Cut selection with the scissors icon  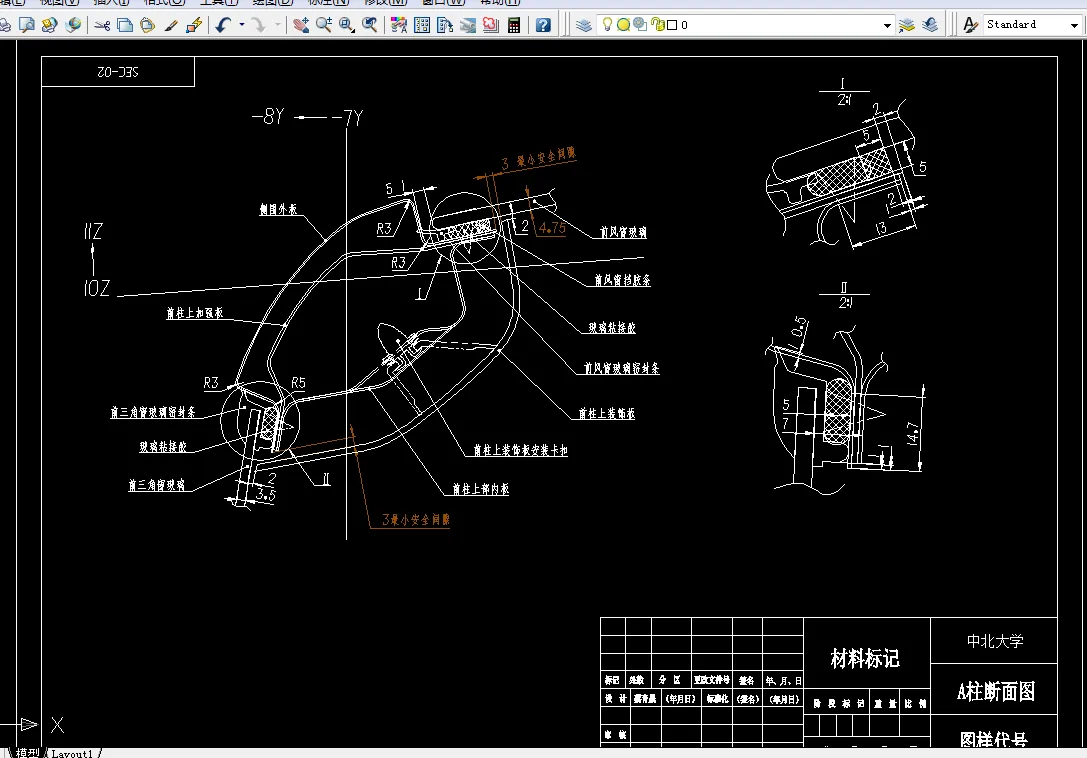(103, 25)
